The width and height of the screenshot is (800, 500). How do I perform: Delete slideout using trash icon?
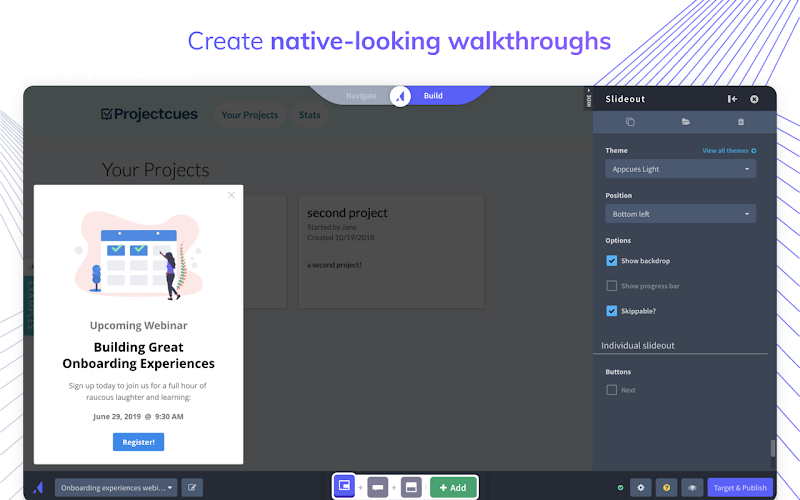pos(741,122)
